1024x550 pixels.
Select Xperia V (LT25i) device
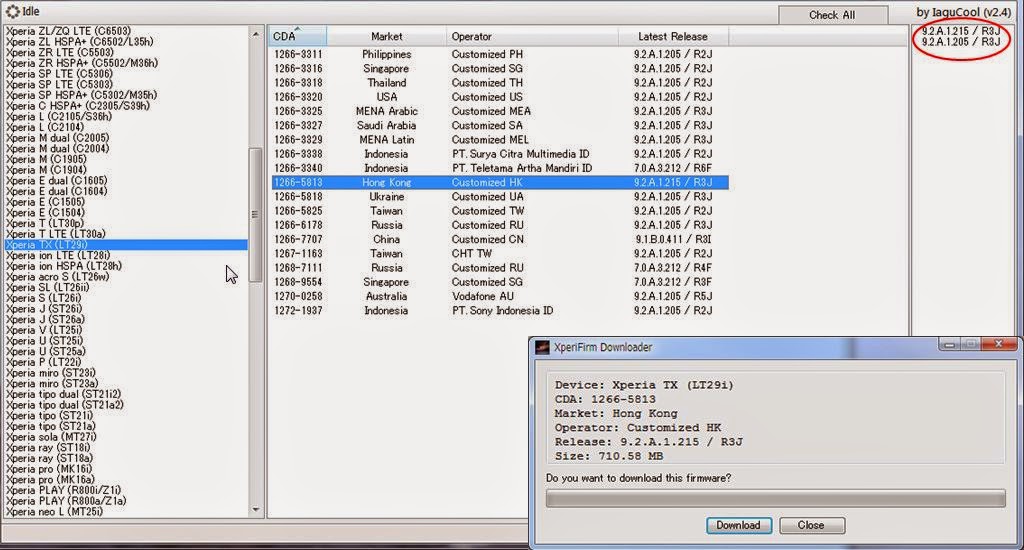click(x=44, y=331)
